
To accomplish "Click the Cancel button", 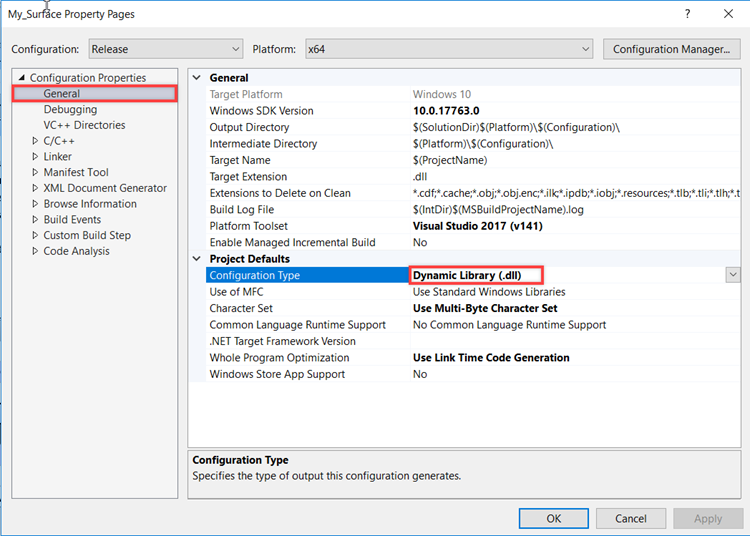I will [631, 519].
